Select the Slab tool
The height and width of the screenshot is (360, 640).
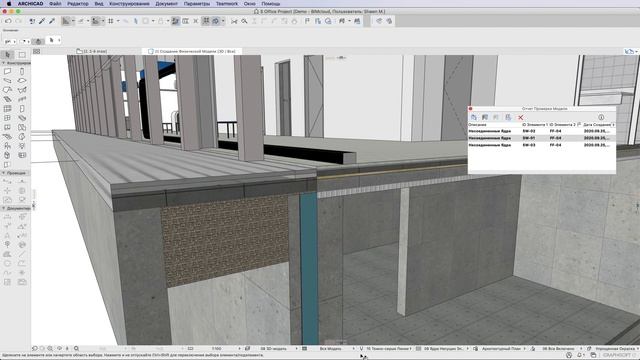click(x=22, y=81)
